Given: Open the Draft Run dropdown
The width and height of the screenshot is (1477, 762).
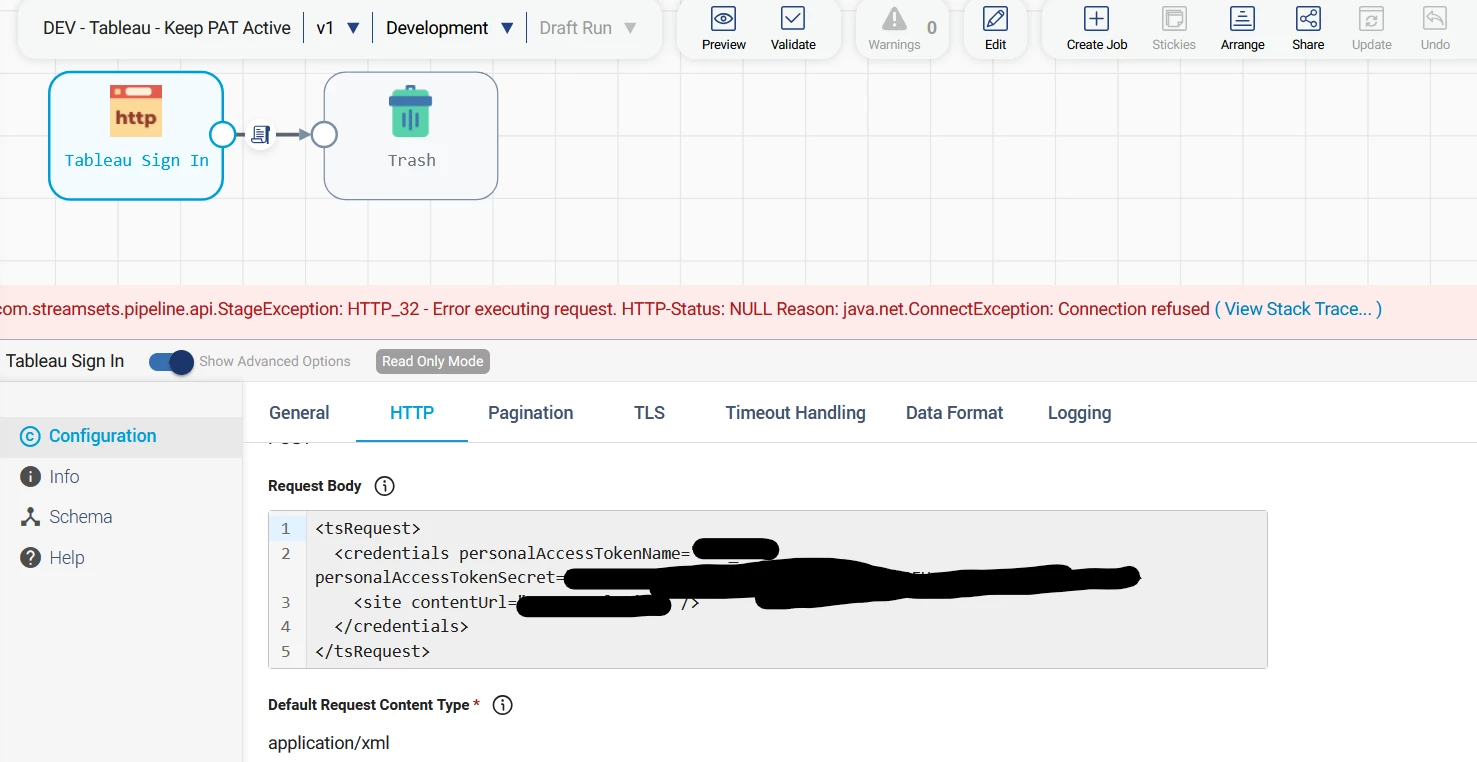Looking at the screenshot, I should [x=588, y=28].
